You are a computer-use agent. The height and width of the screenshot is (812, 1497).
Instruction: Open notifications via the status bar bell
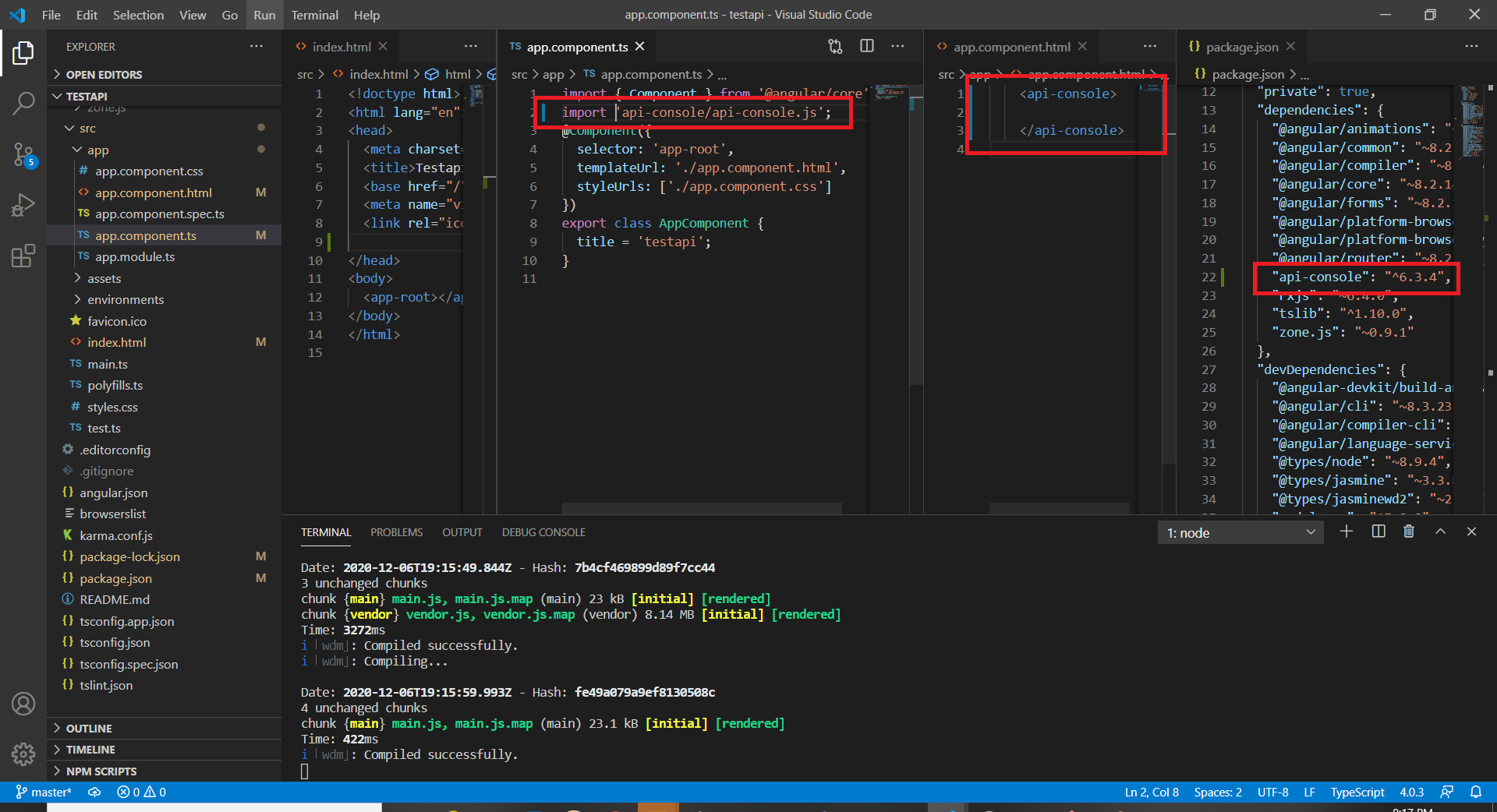[1478, 792]
